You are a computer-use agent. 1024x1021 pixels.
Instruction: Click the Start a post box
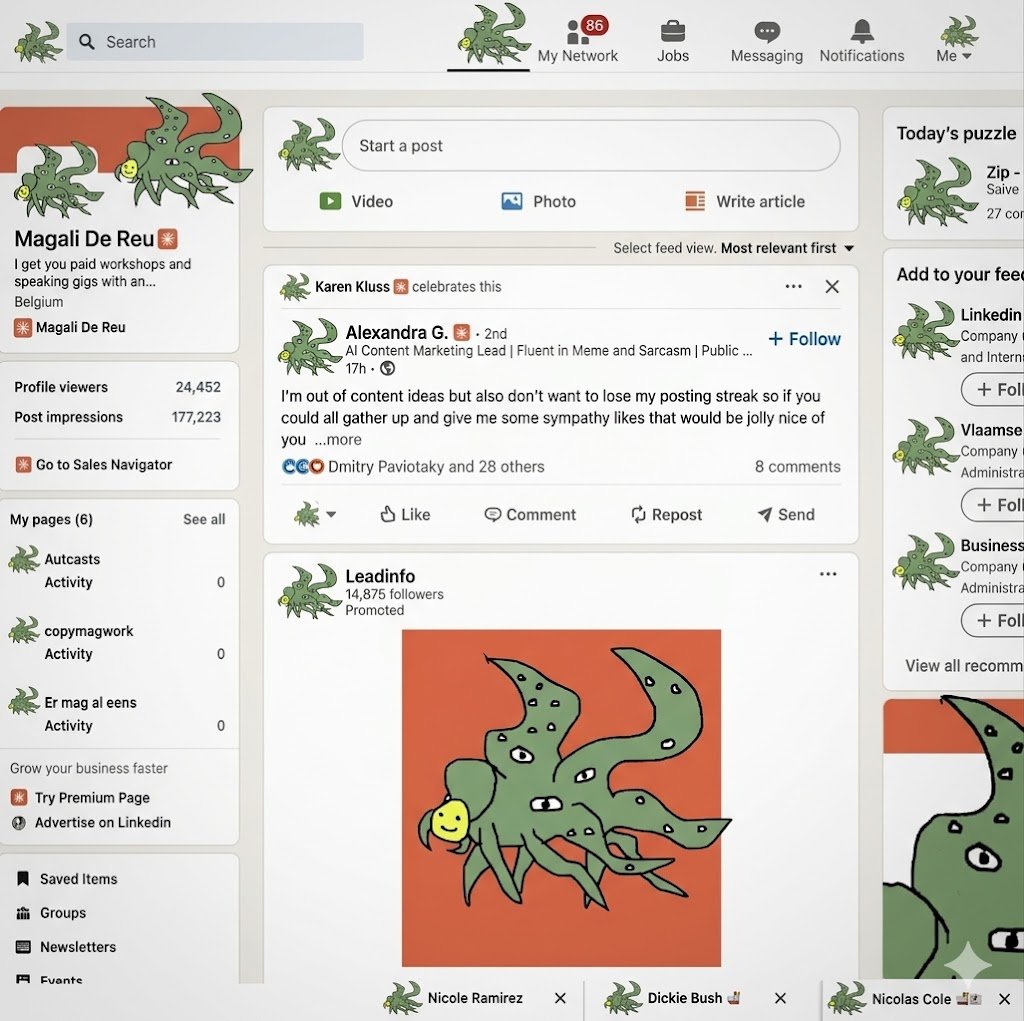pyautogui.click(x=591, y=146)
